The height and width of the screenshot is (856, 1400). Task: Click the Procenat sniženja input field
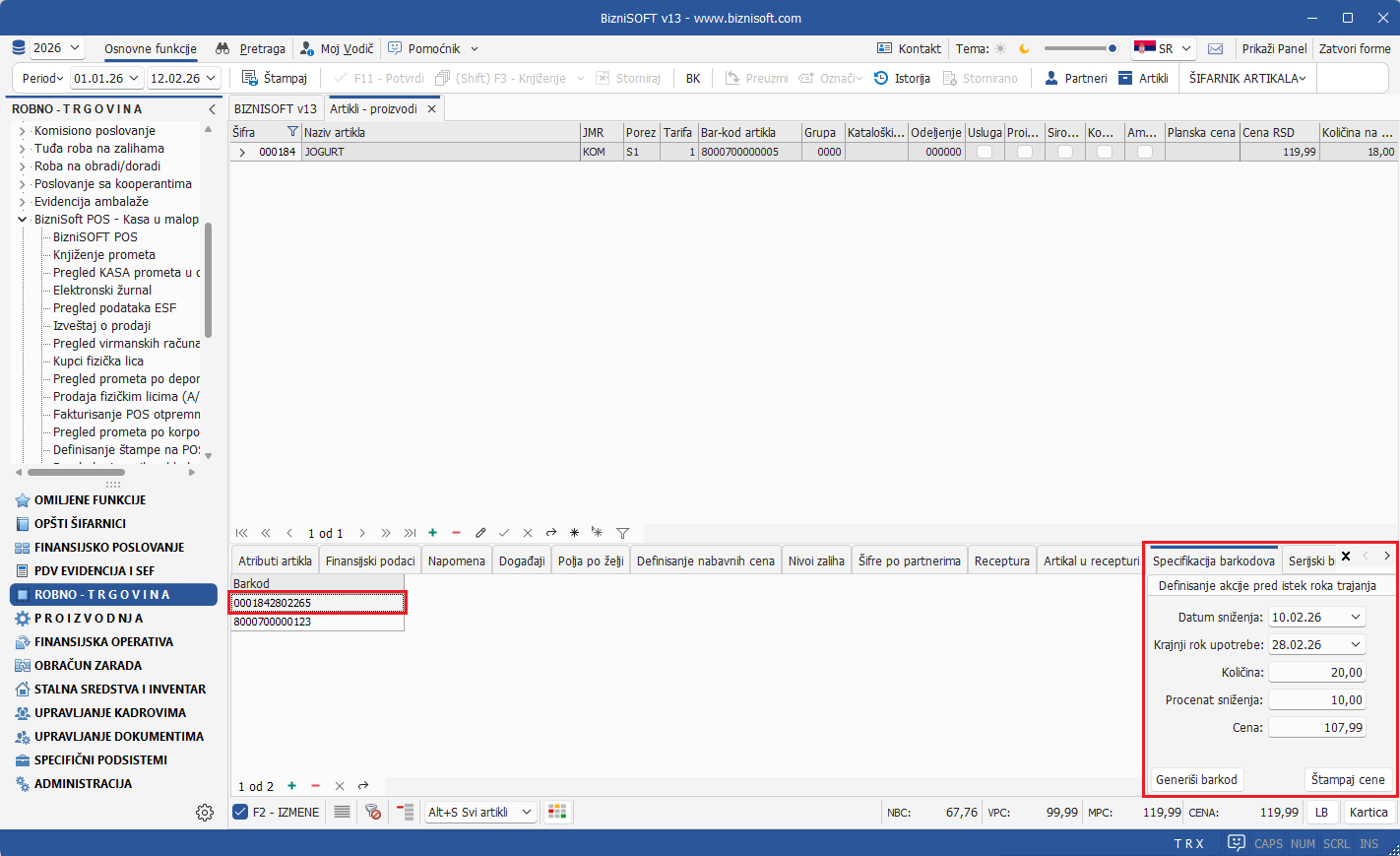click(x=1316, y=699)
